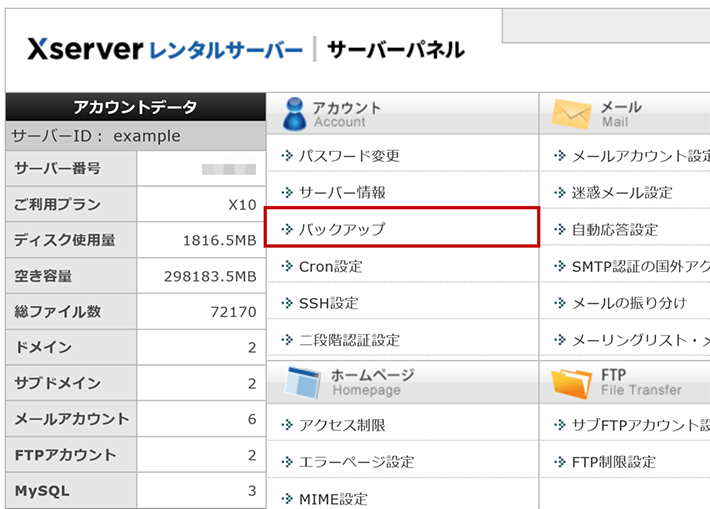The image size is (710, 509).
Task: Click the メール Mail section header
Action: point(625,114)
